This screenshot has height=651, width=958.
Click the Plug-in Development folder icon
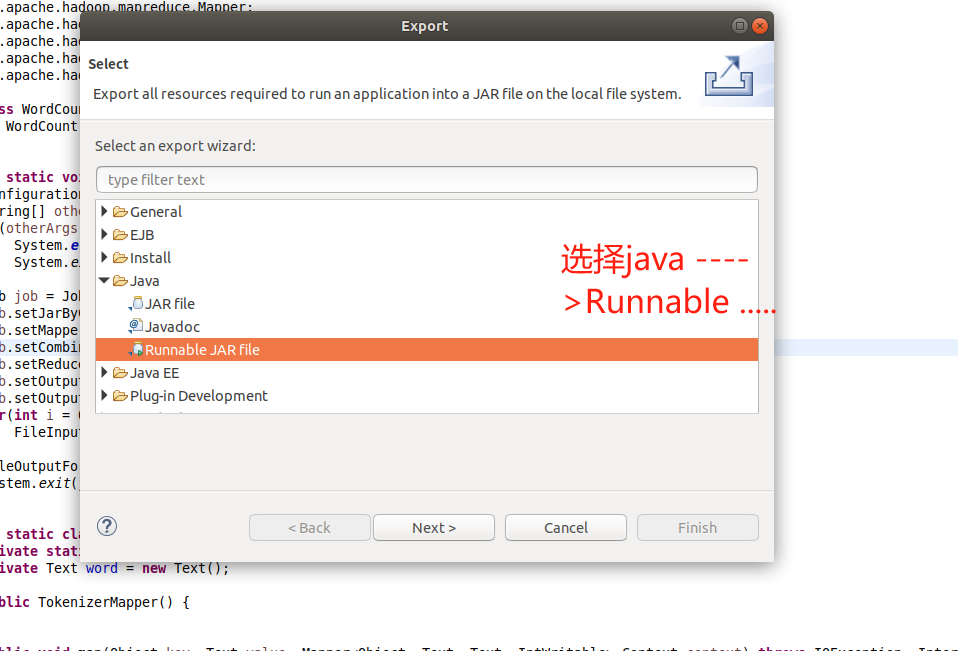tap(120, 396)
